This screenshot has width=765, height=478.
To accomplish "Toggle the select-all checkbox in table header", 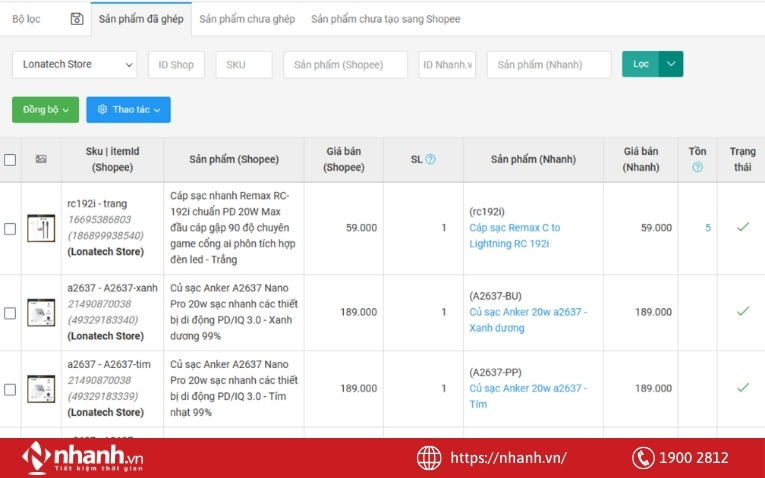I will pos(10,159).
